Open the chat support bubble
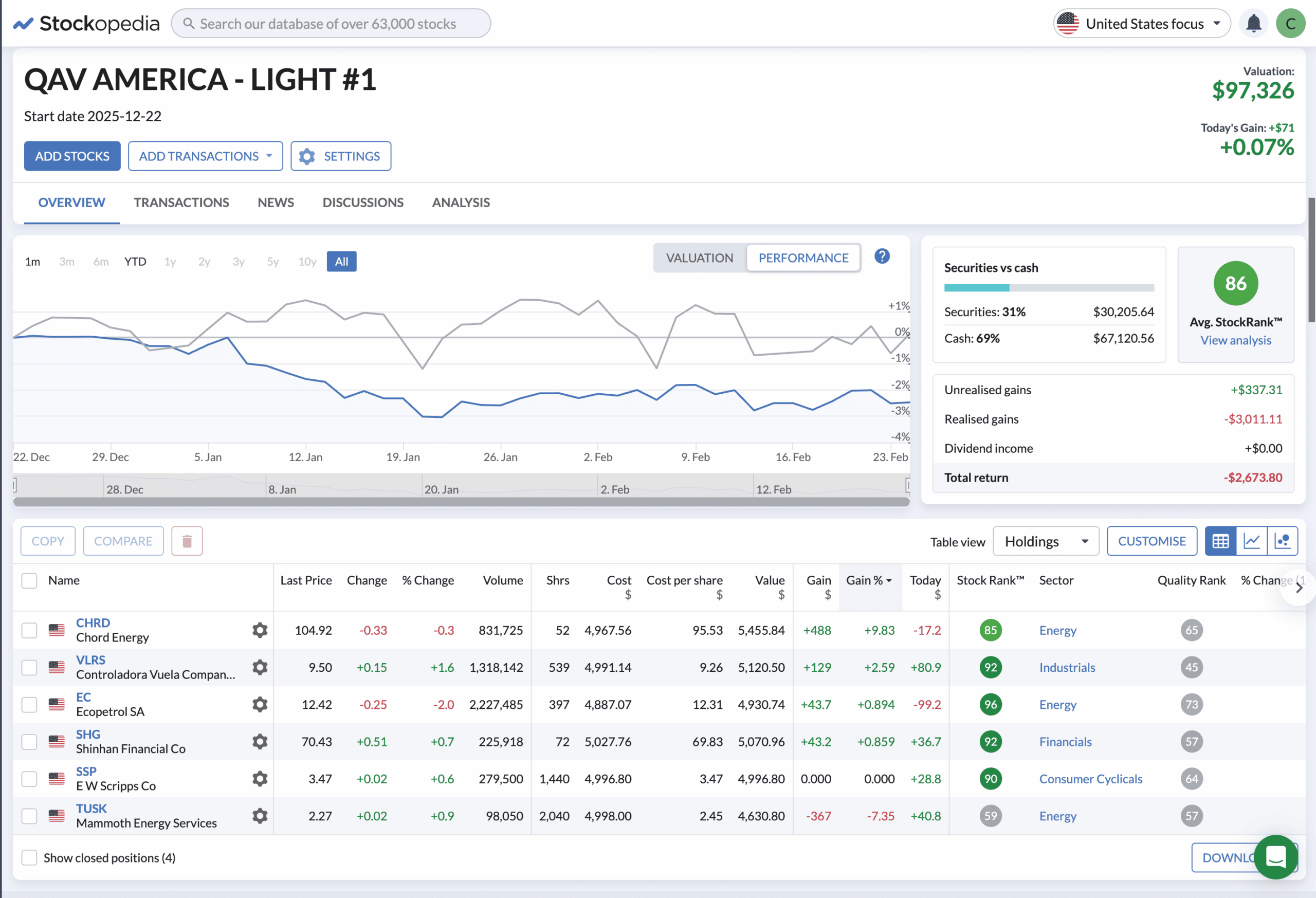This screenshot has width=1316, height=898. [1276, 856]
